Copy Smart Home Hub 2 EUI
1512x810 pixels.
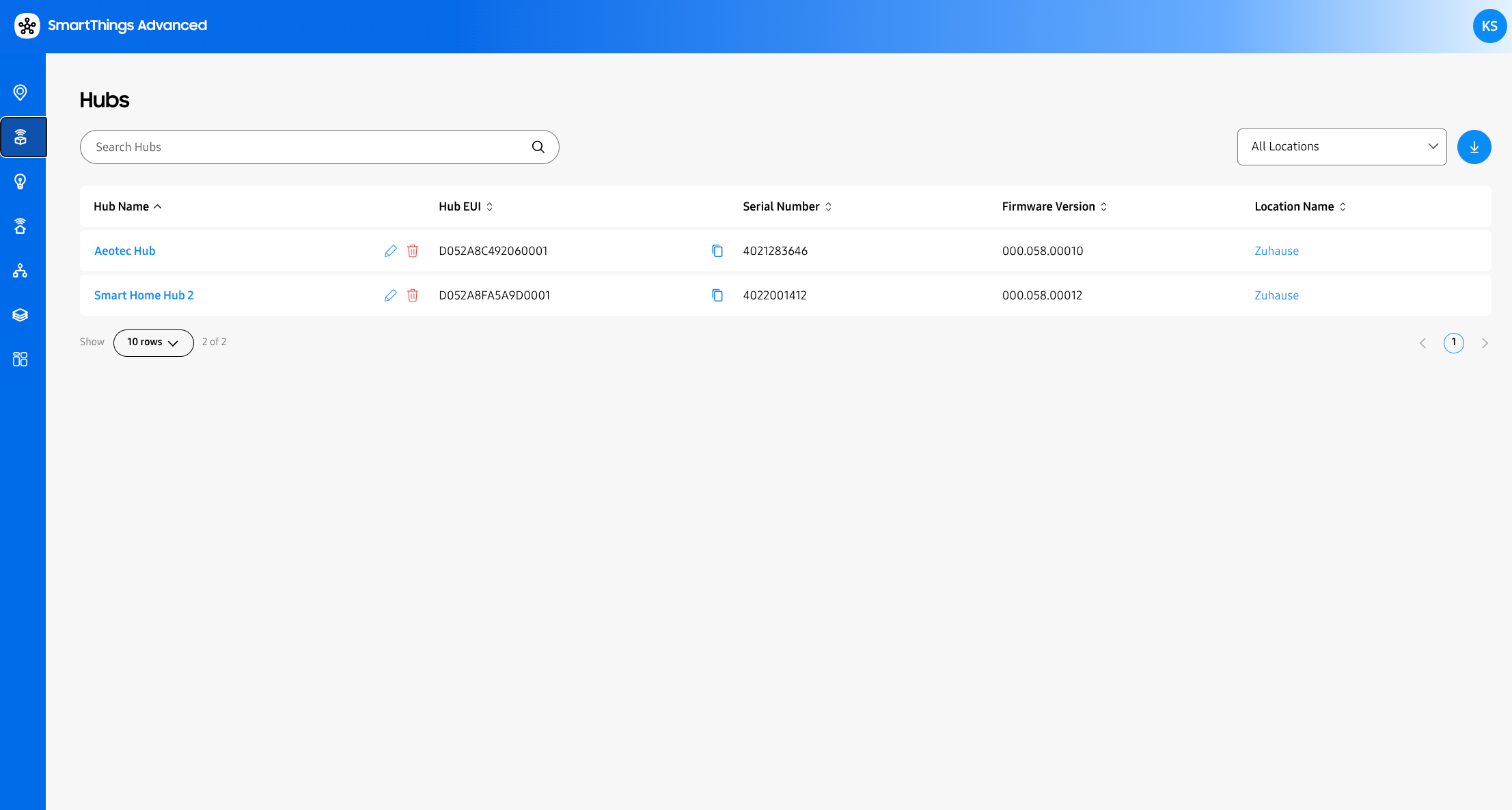(x=717, y=295)
